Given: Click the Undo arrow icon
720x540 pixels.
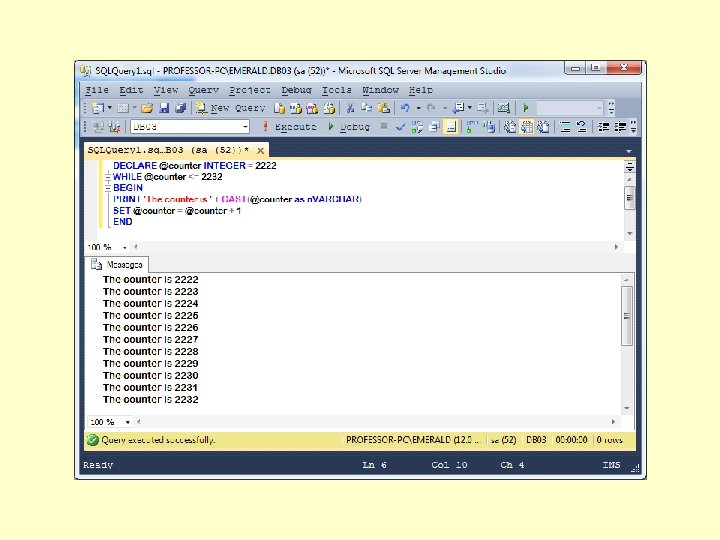Looking at the screenshot, I should [x=405, y=108].
